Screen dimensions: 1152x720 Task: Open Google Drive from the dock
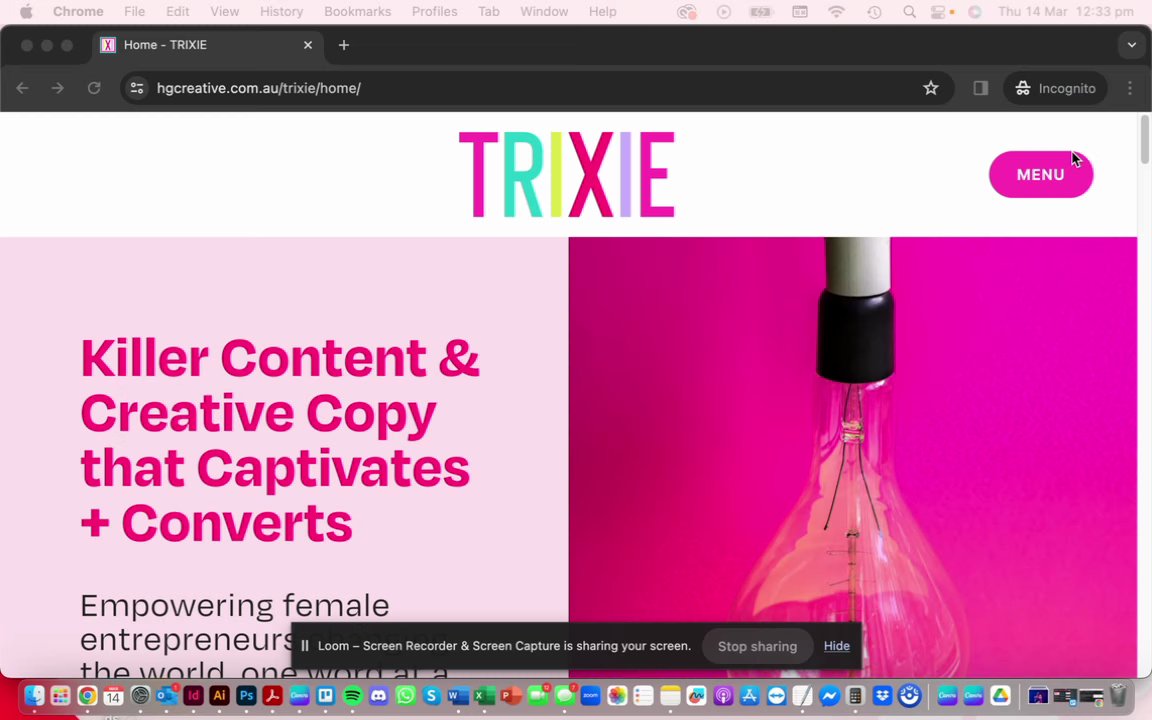pyautogui.click(x=1000, y=695)
